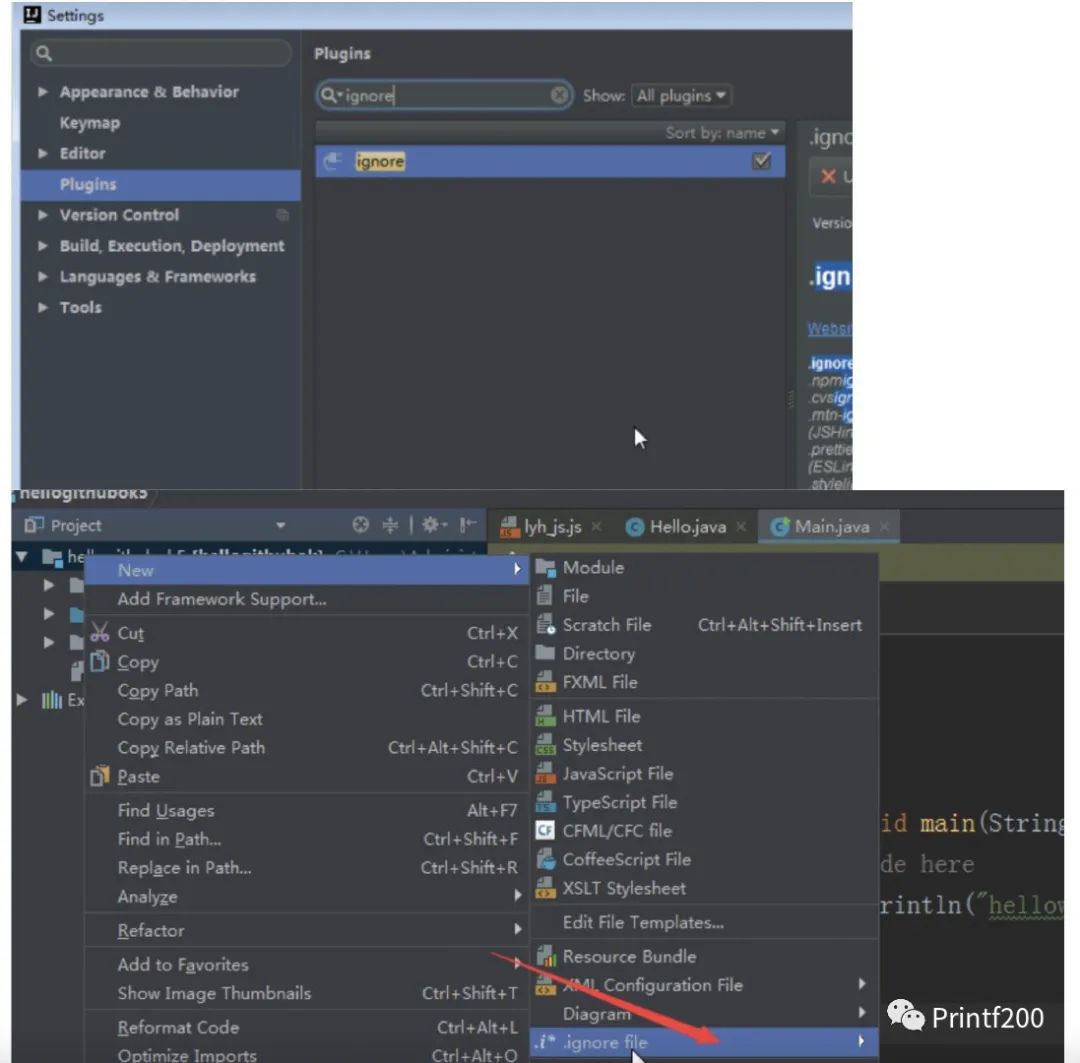Viewport: 1080px width, 1063px height.
Task: Expand Languages & Frameworks node
Action: [x=43, y=277]
